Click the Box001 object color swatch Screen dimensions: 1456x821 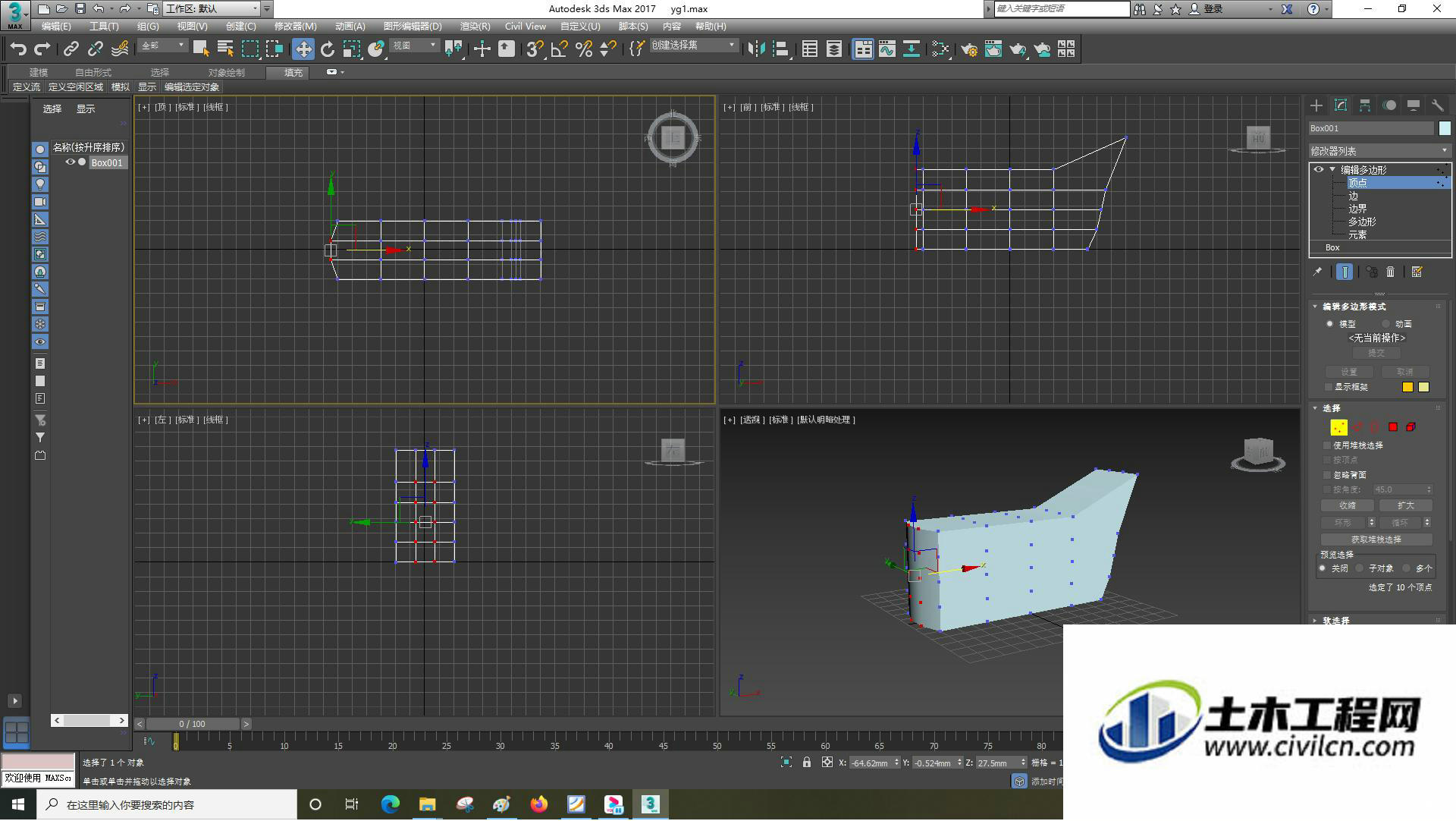click(1445, 128)
